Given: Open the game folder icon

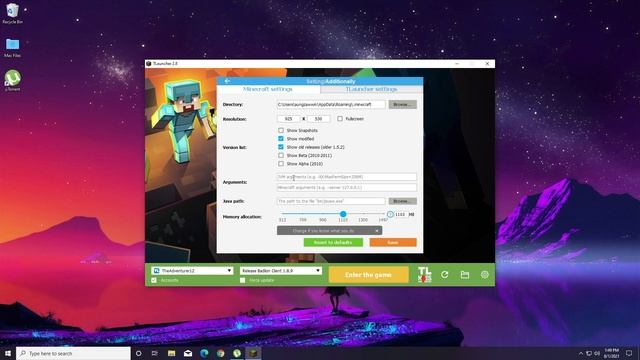Looking at the screenshot, I should click(x=464, y=275).
